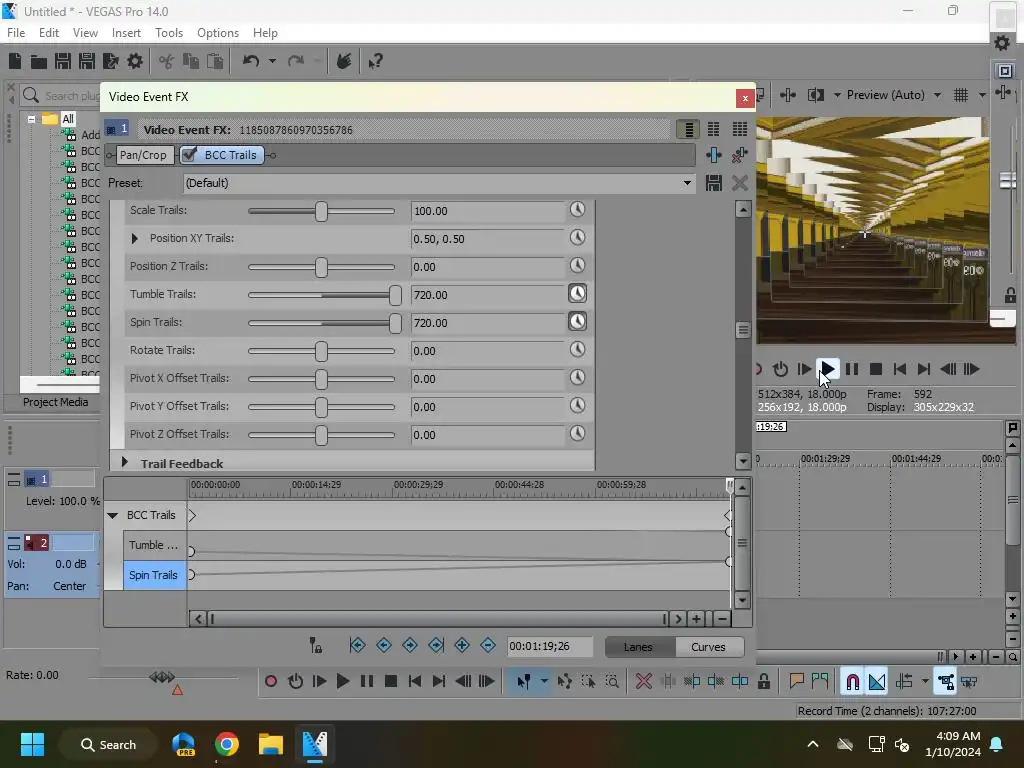The image size is (1024, 768).
Task: Open the Preview (Auto) quality dropdown
Action: (937, 95)
